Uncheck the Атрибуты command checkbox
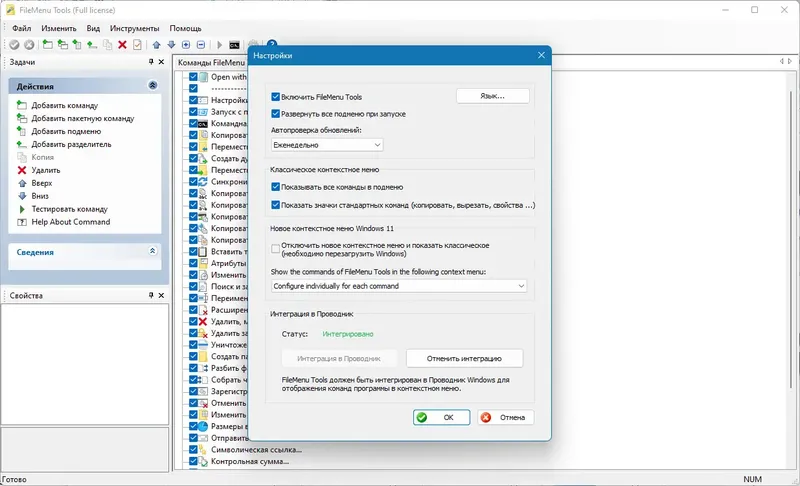The width and height of the screenshot is (800, 486). 193,263
